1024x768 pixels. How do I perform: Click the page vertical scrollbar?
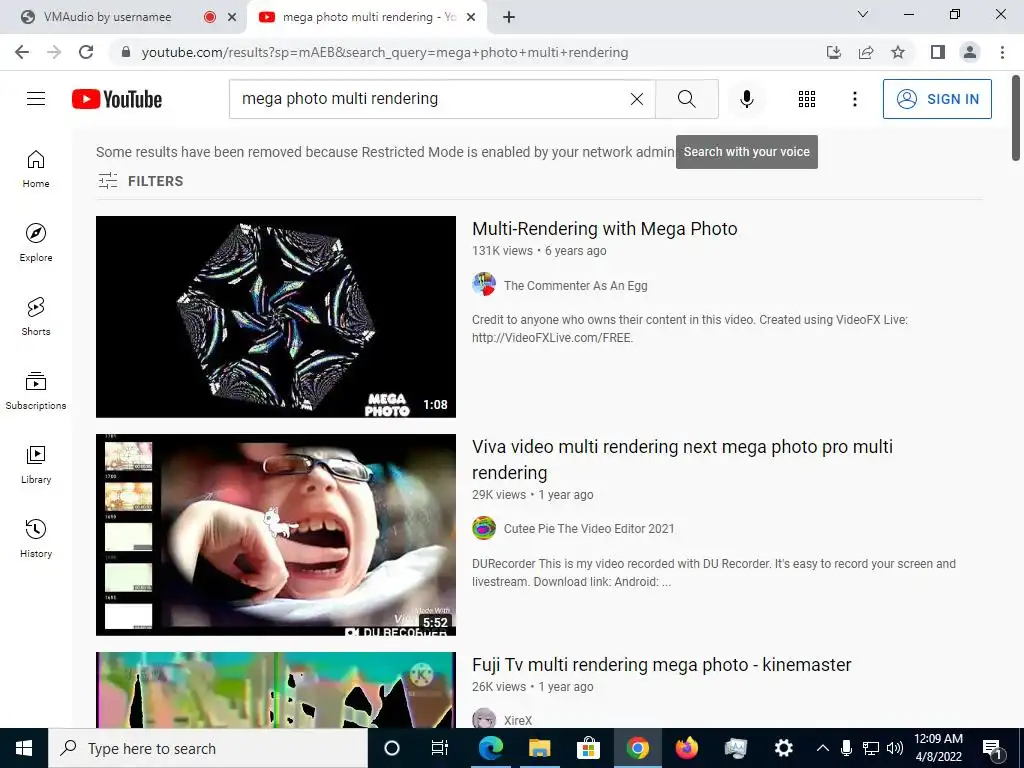(1016, 118)
